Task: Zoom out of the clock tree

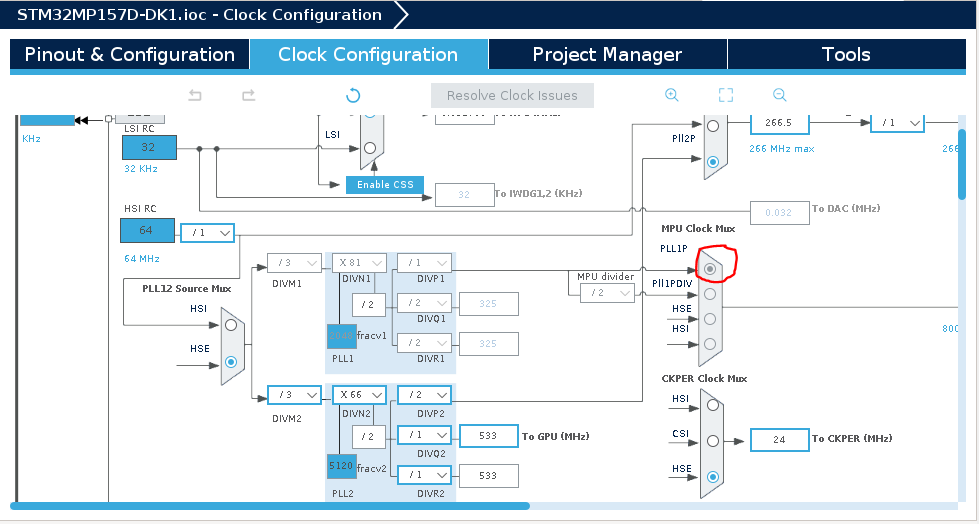Action: (x=779, y=95)
